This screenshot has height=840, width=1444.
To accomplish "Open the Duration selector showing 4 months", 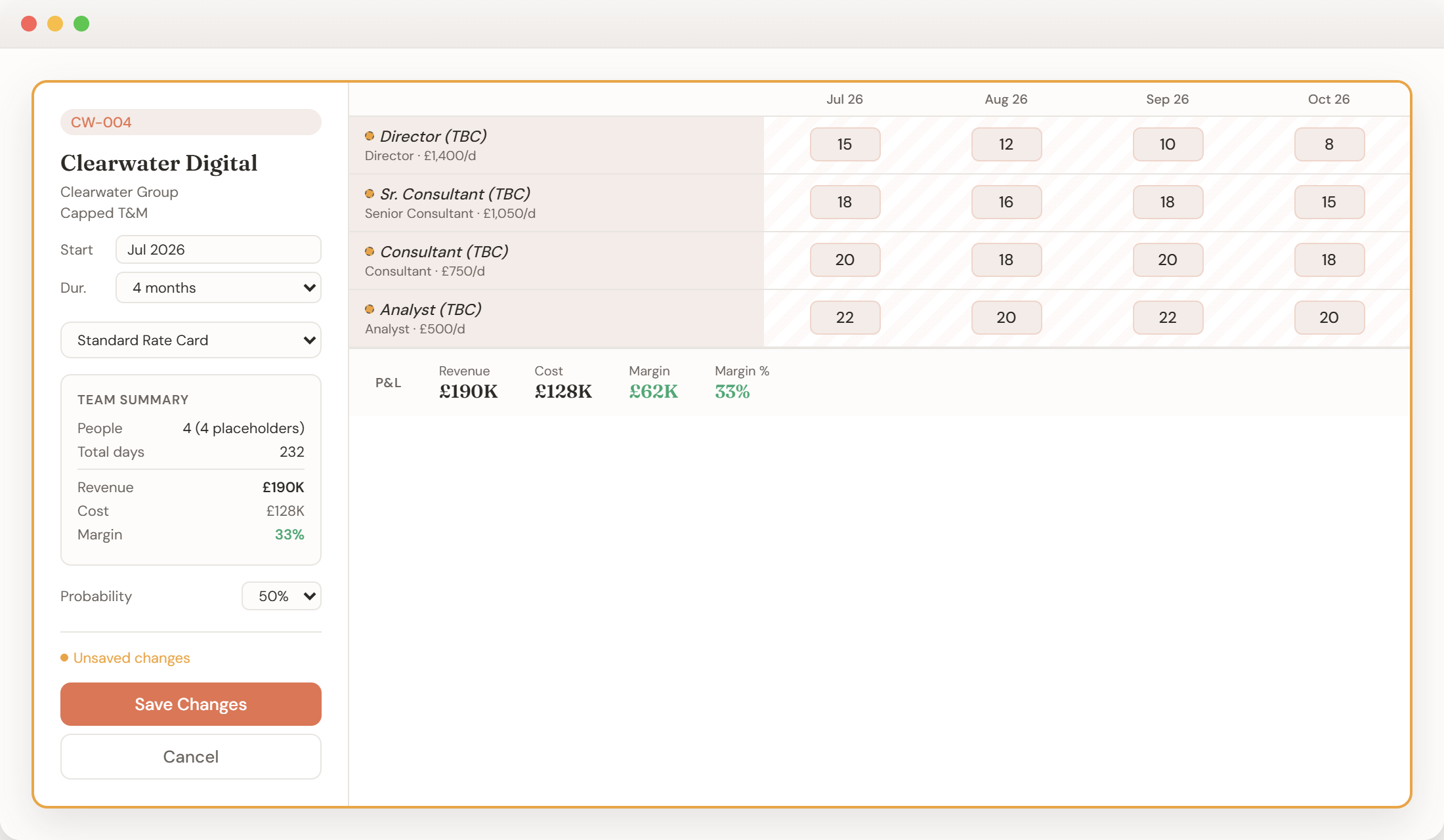I will pyautogui.click(x=217, y=287).
